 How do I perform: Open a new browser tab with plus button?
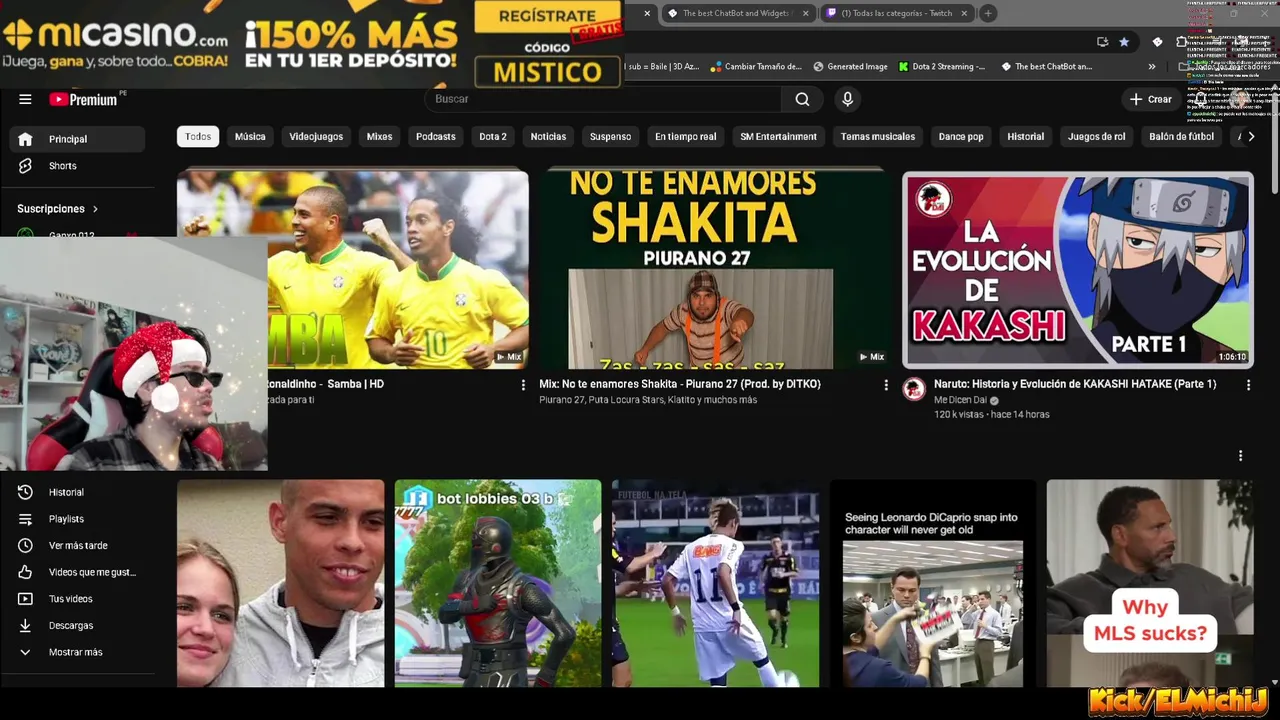pos(987,13)
